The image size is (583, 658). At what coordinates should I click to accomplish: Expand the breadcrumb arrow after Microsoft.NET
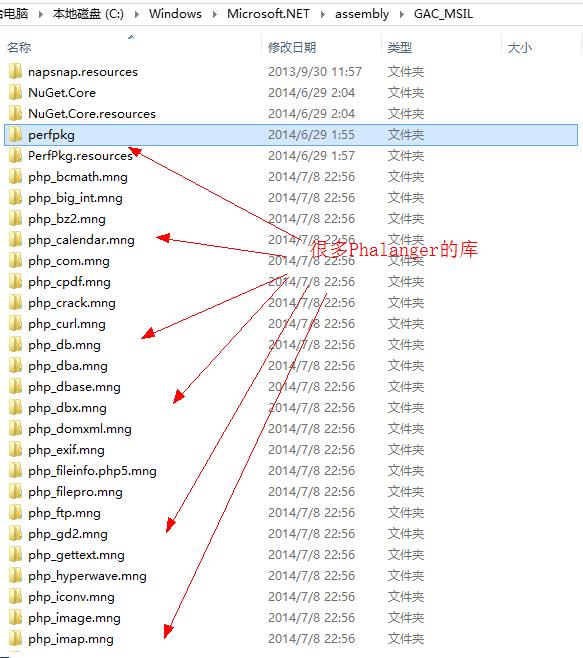click(x=323, y=14)
